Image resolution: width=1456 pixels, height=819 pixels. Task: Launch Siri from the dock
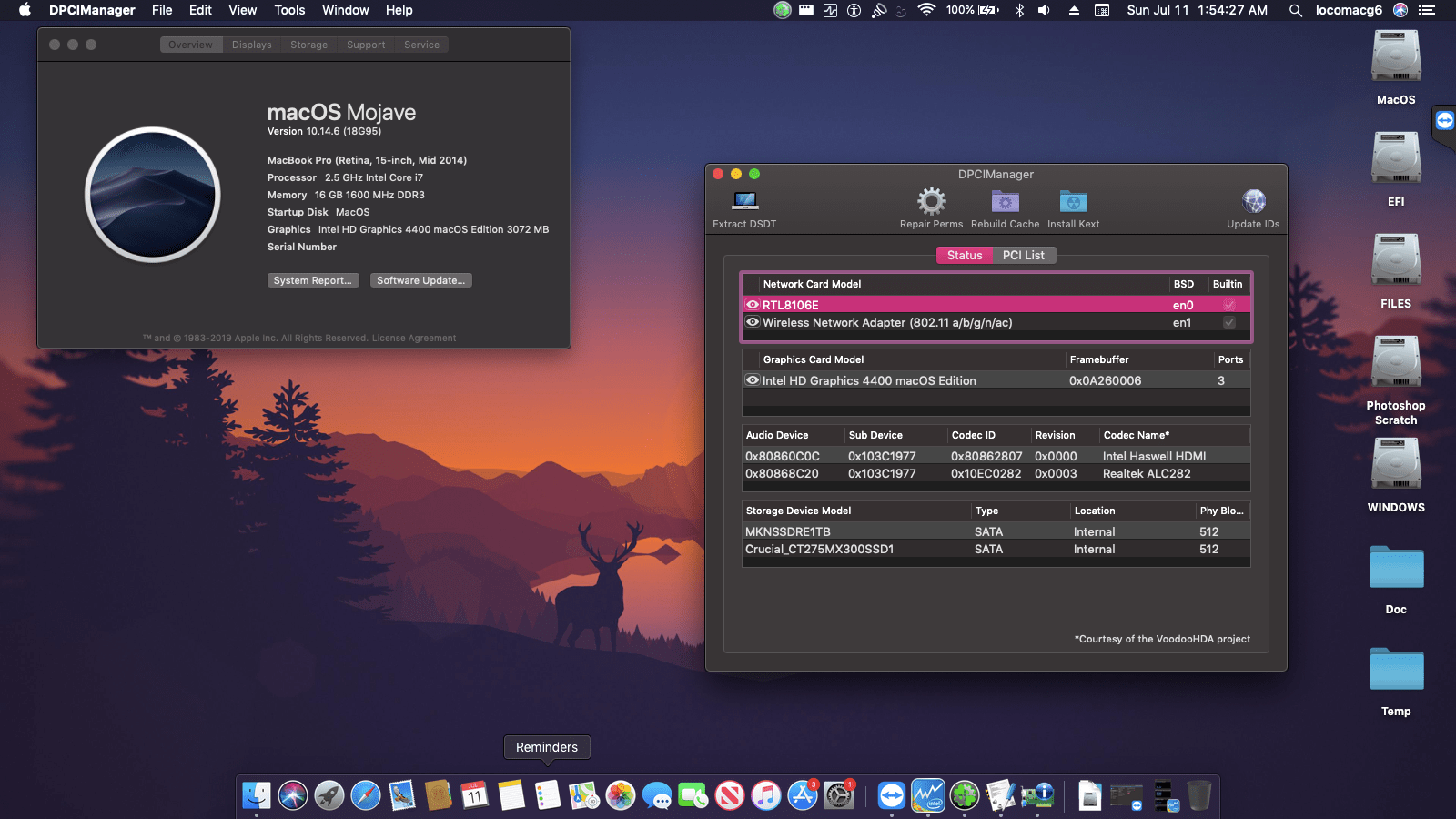coord(293,795)
